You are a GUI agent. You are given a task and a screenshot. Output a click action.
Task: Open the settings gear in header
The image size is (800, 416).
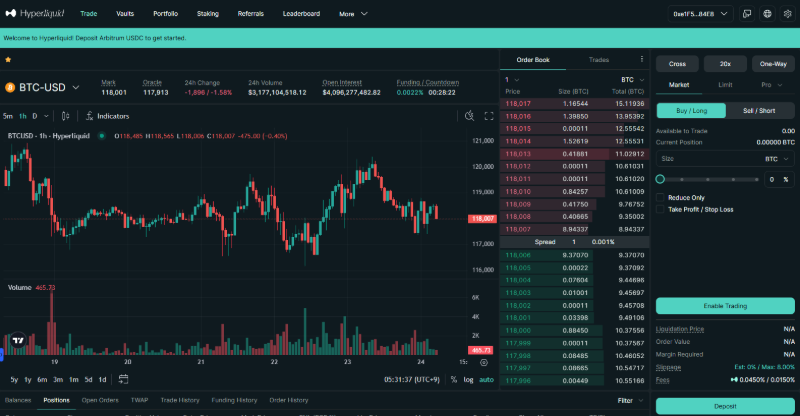click(x=787, y=14)
